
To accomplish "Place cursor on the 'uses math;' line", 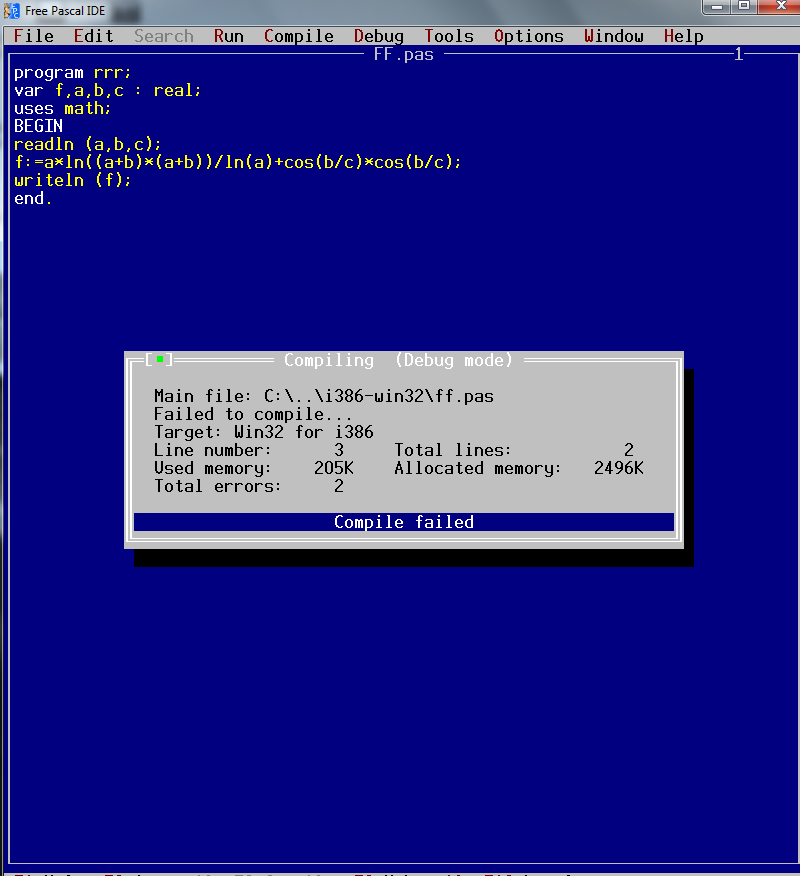I will point(63,108).
